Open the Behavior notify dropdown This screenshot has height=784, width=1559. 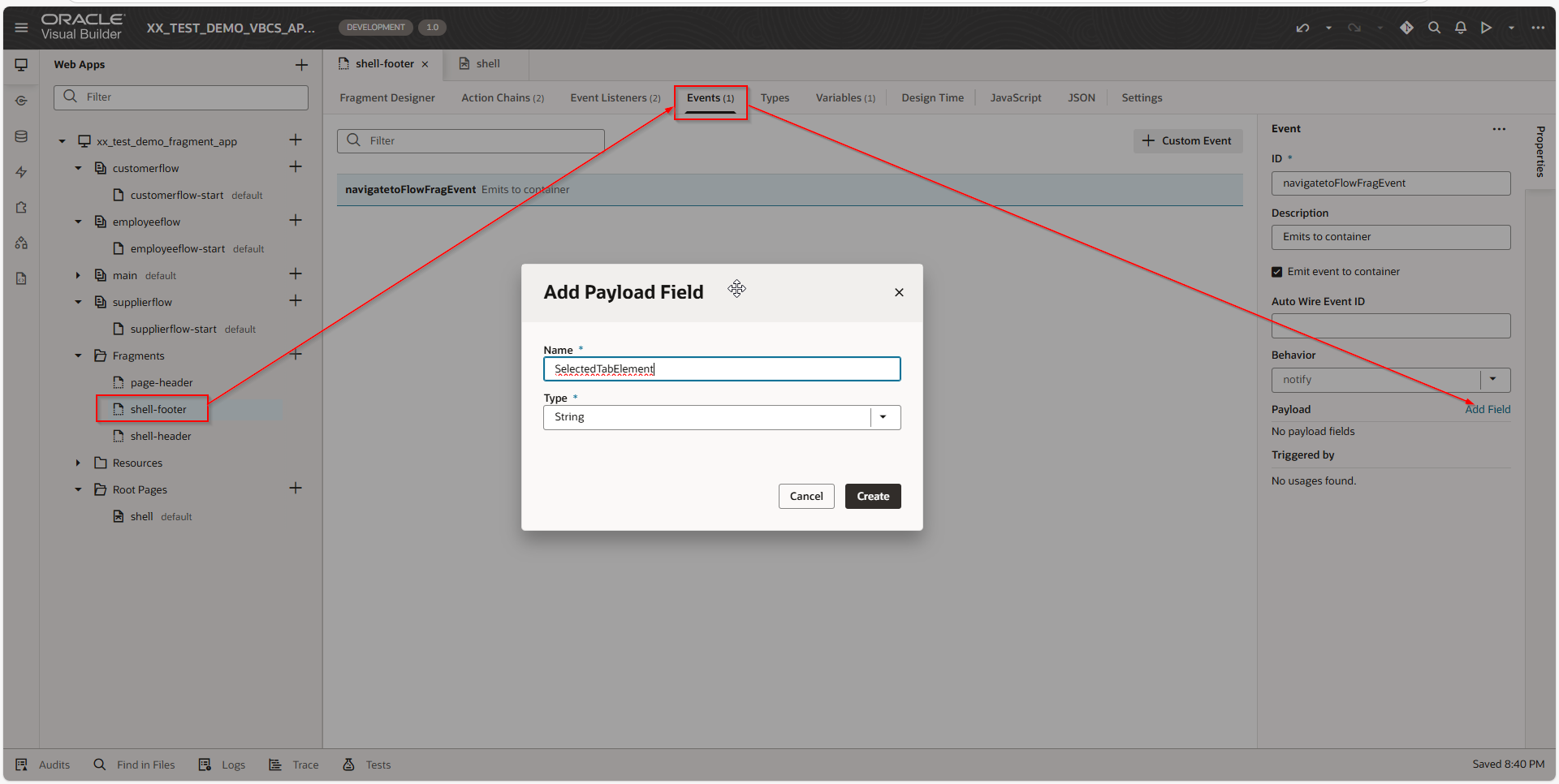coord(1496,379)
